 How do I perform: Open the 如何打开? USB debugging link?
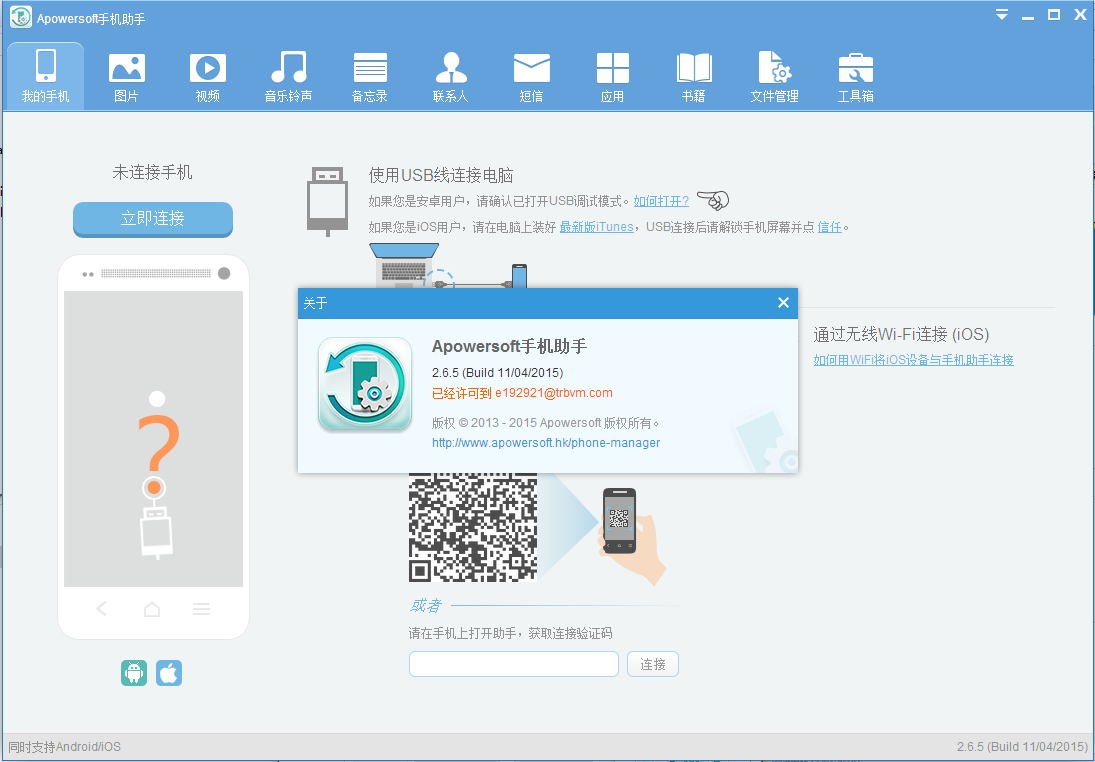(661, 201)
